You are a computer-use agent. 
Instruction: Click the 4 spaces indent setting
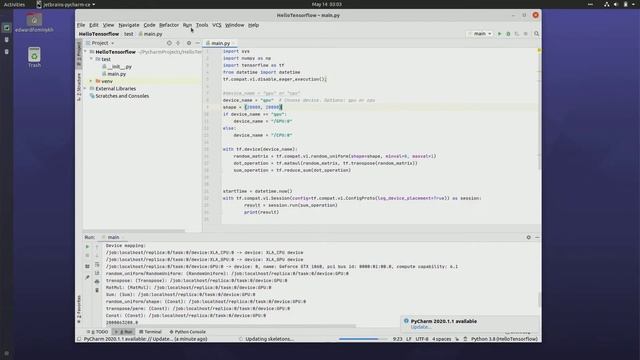click(x=442, y=339)
